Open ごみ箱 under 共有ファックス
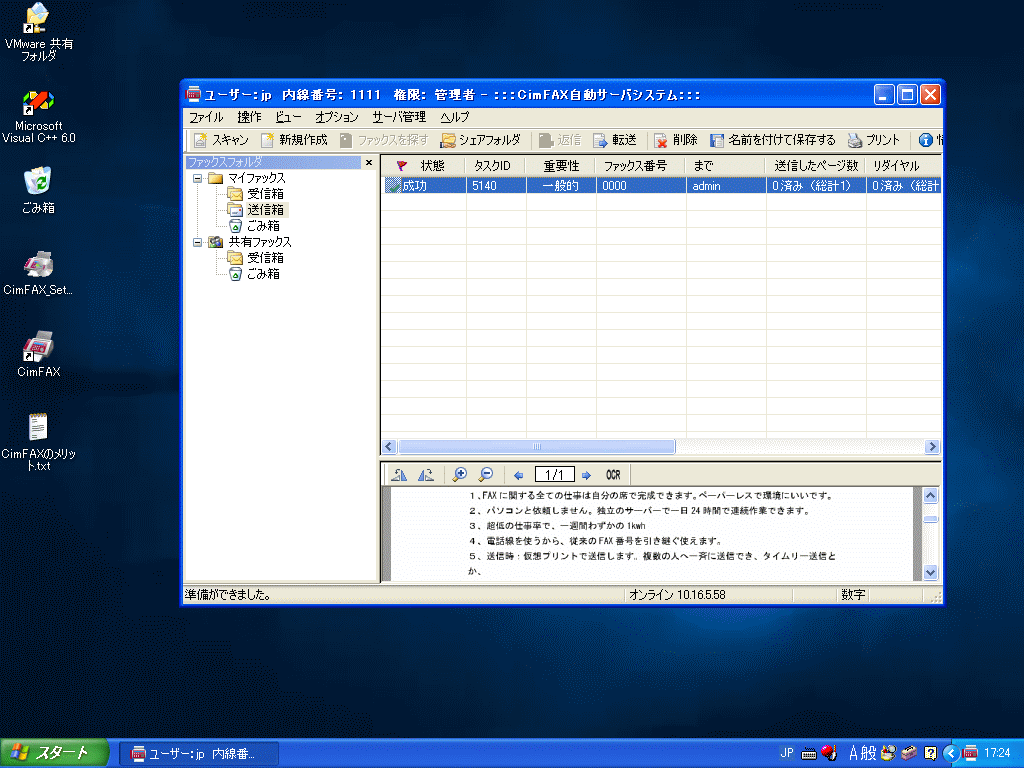Image resolution: width=1024 pixels, height=768 pixels. [263, 274]
